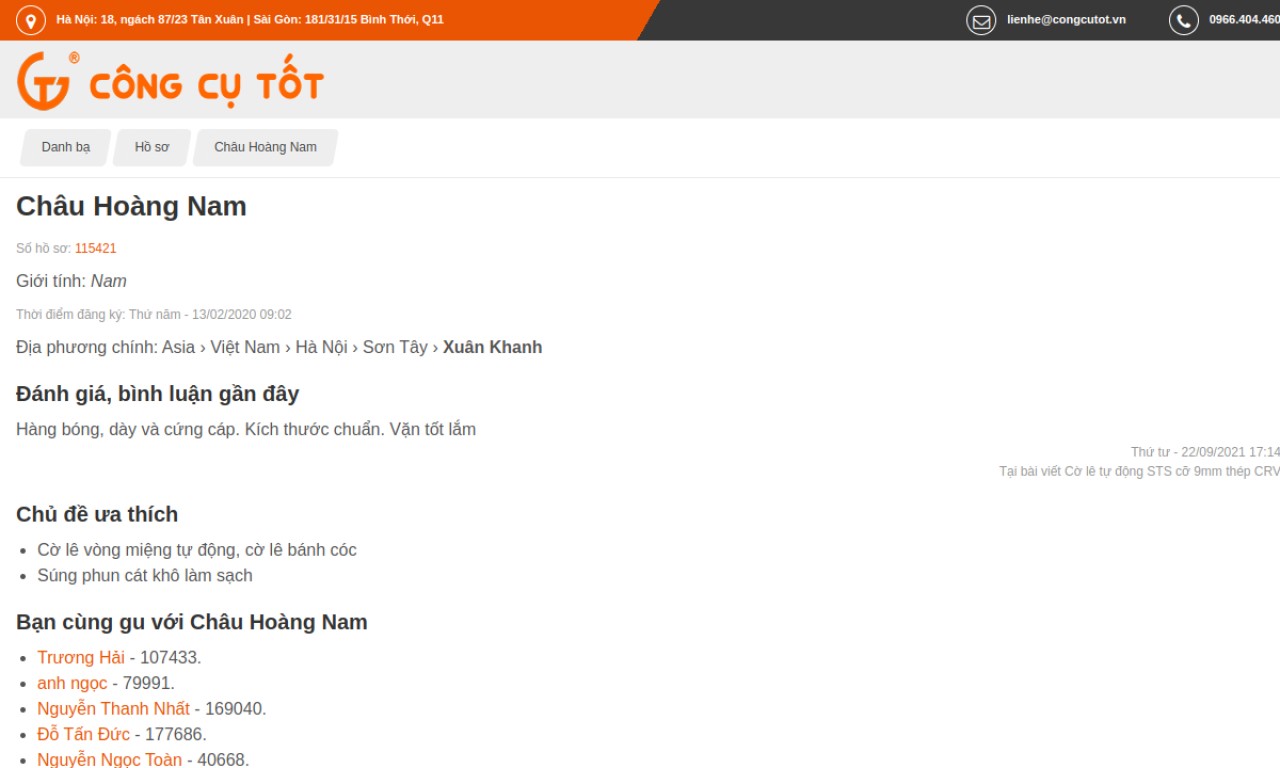Screen dimensions: 1280x768
Task: Visit Nguyễn Ngọc Toàn's profile
Action: pos(110,759)
